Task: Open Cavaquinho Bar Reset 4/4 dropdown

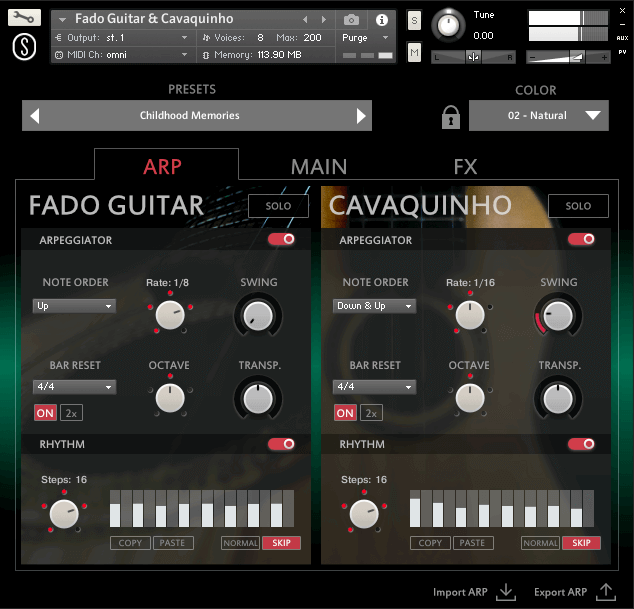Action: (x=374, y=387)
